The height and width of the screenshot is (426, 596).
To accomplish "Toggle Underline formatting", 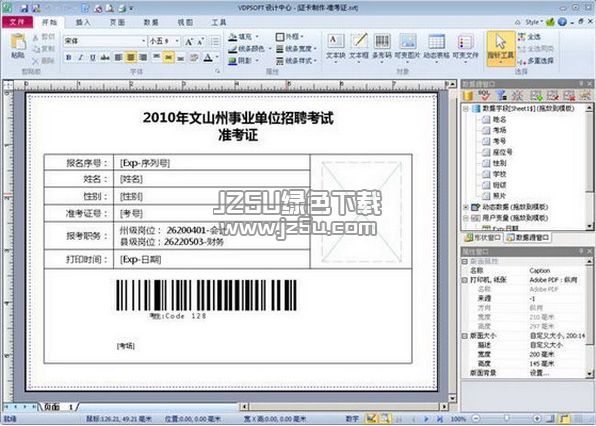I will [x=93, y=57].
